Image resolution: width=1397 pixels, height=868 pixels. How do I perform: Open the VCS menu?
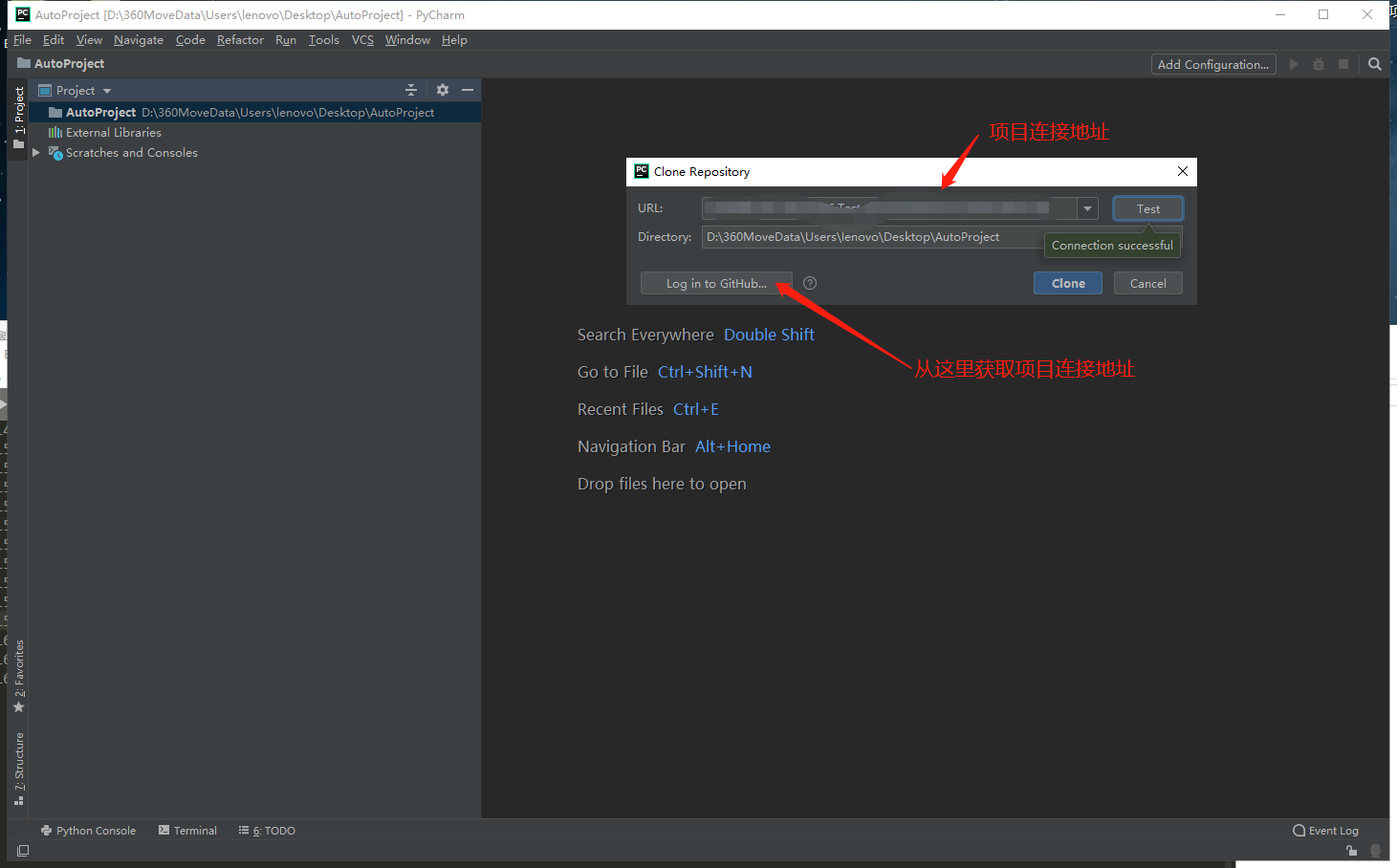(362, 40)
